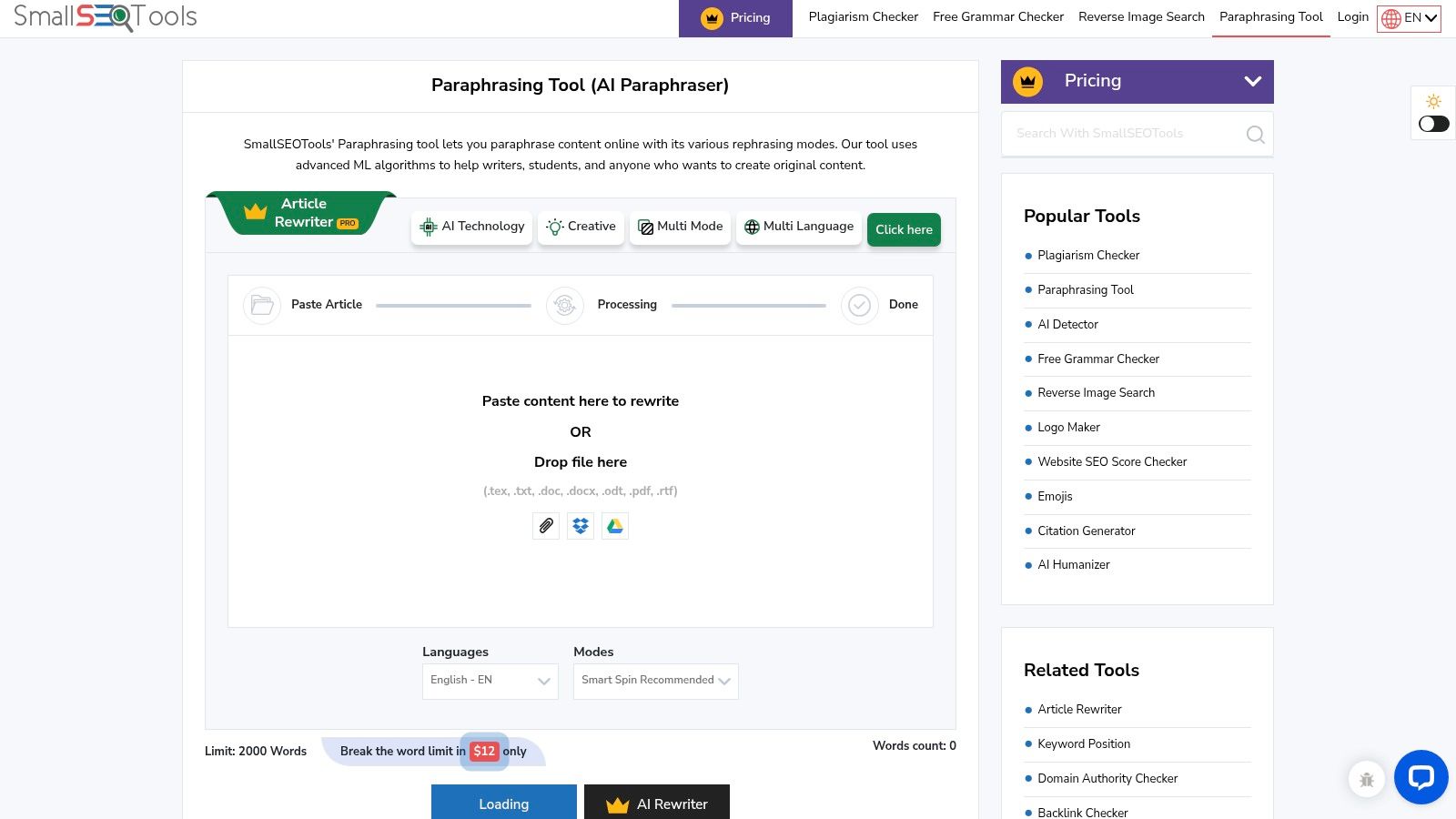Click the Words count: 0 text
The height and width of the screenshot is (819, 1456).
(x=915, y=746)
